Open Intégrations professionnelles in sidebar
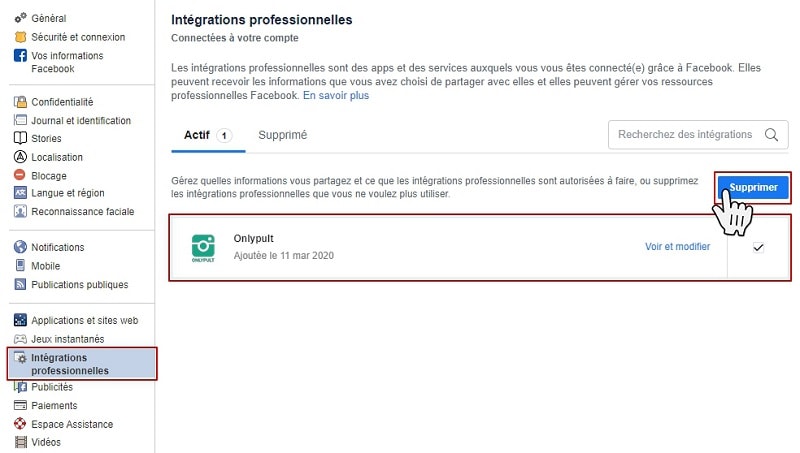The image size is (800, 453). coord(70,364)
